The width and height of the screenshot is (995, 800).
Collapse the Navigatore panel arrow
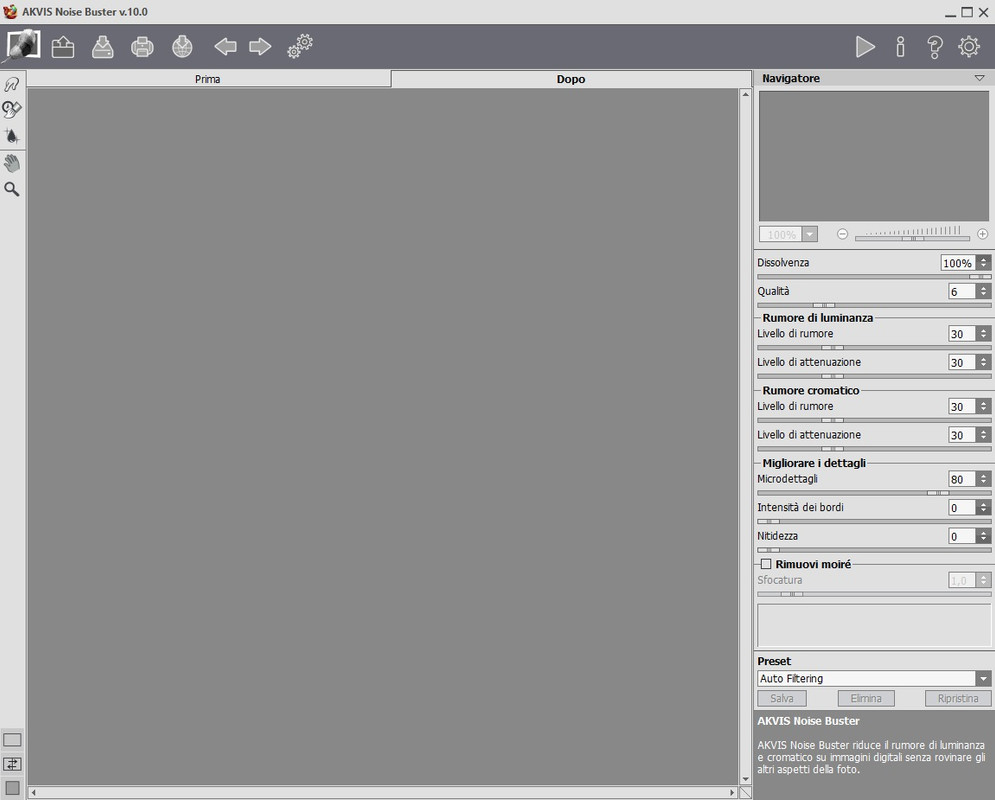(x=979, y=78)
